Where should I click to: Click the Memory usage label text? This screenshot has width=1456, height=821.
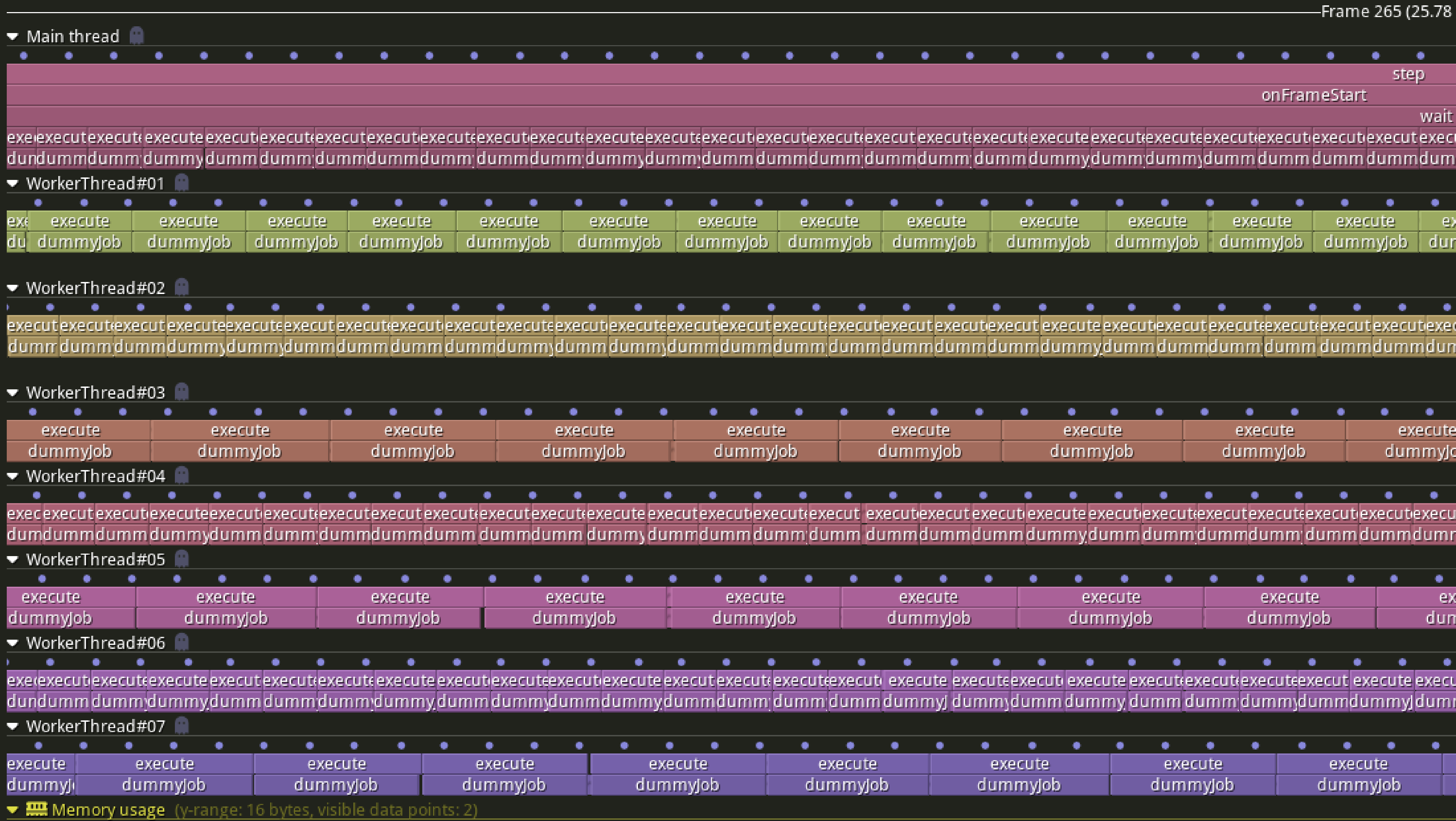(x=108, y=810)
